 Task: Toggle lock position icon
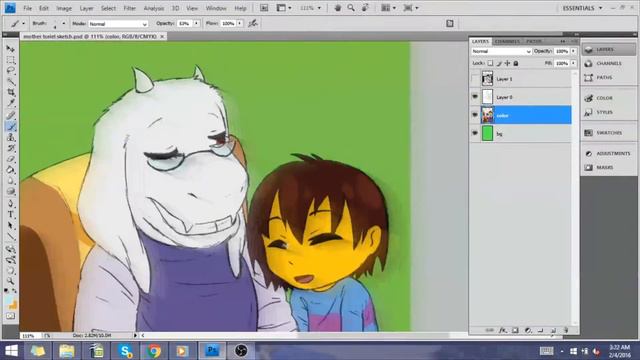pyautogui.click(x=507, y=63)
